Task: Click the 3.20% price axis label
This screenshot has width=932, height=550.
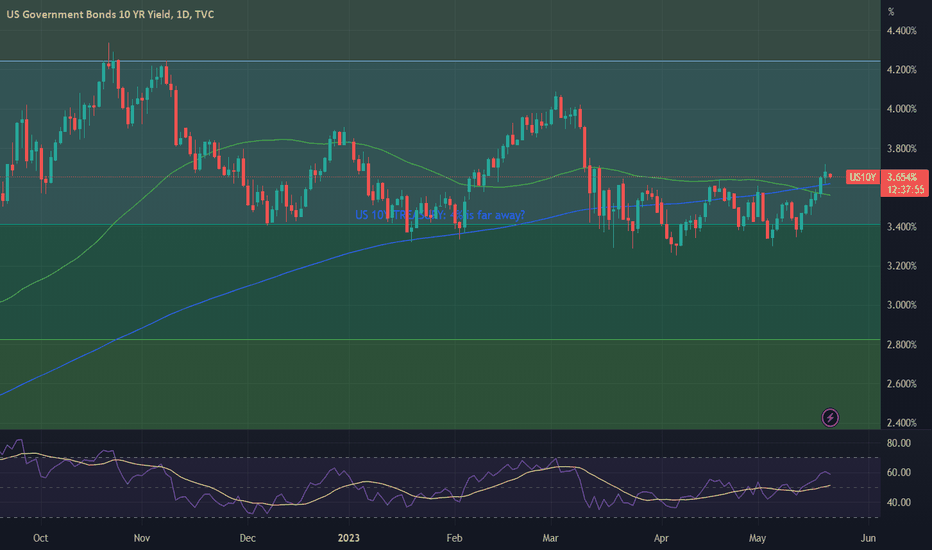Action: pos(902,266)
